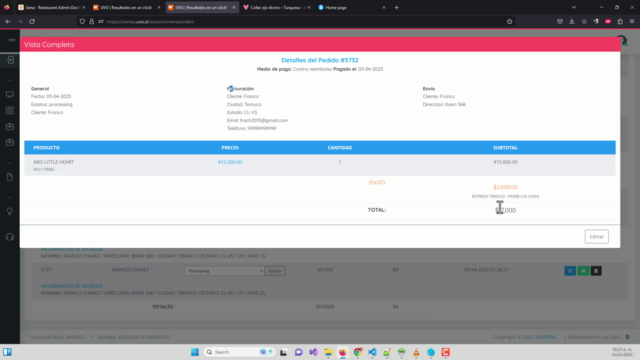
Task: Click the SUBTOTAL column header
Action: pyautogui.click(x=505, y=147)
